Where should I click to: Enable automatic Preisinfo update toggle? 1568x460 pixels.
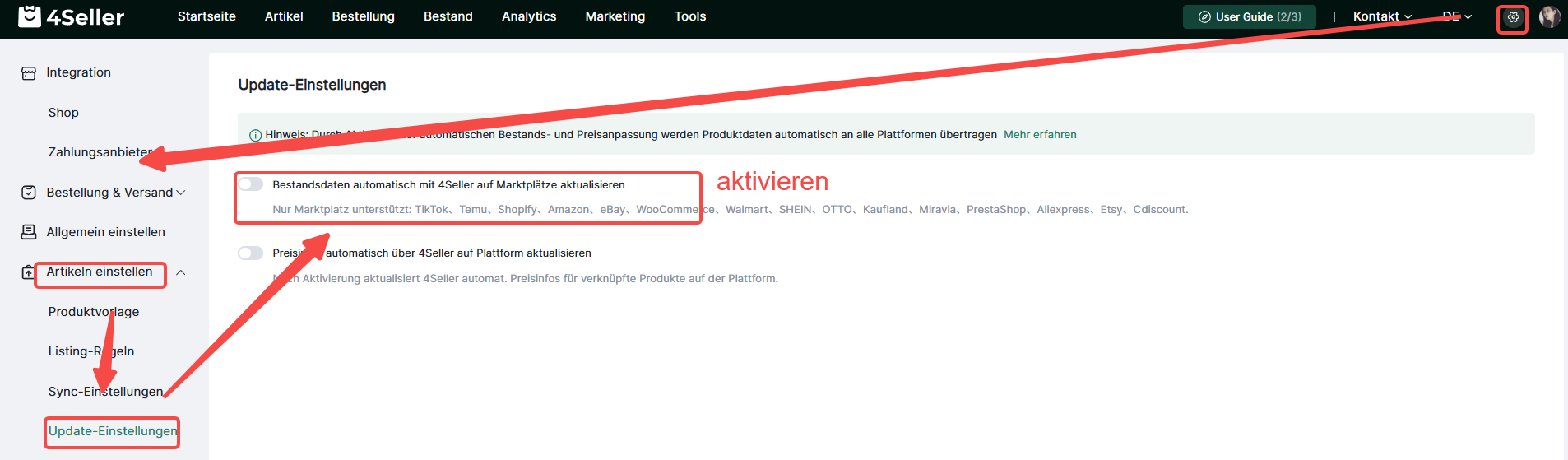click(251, 253)
